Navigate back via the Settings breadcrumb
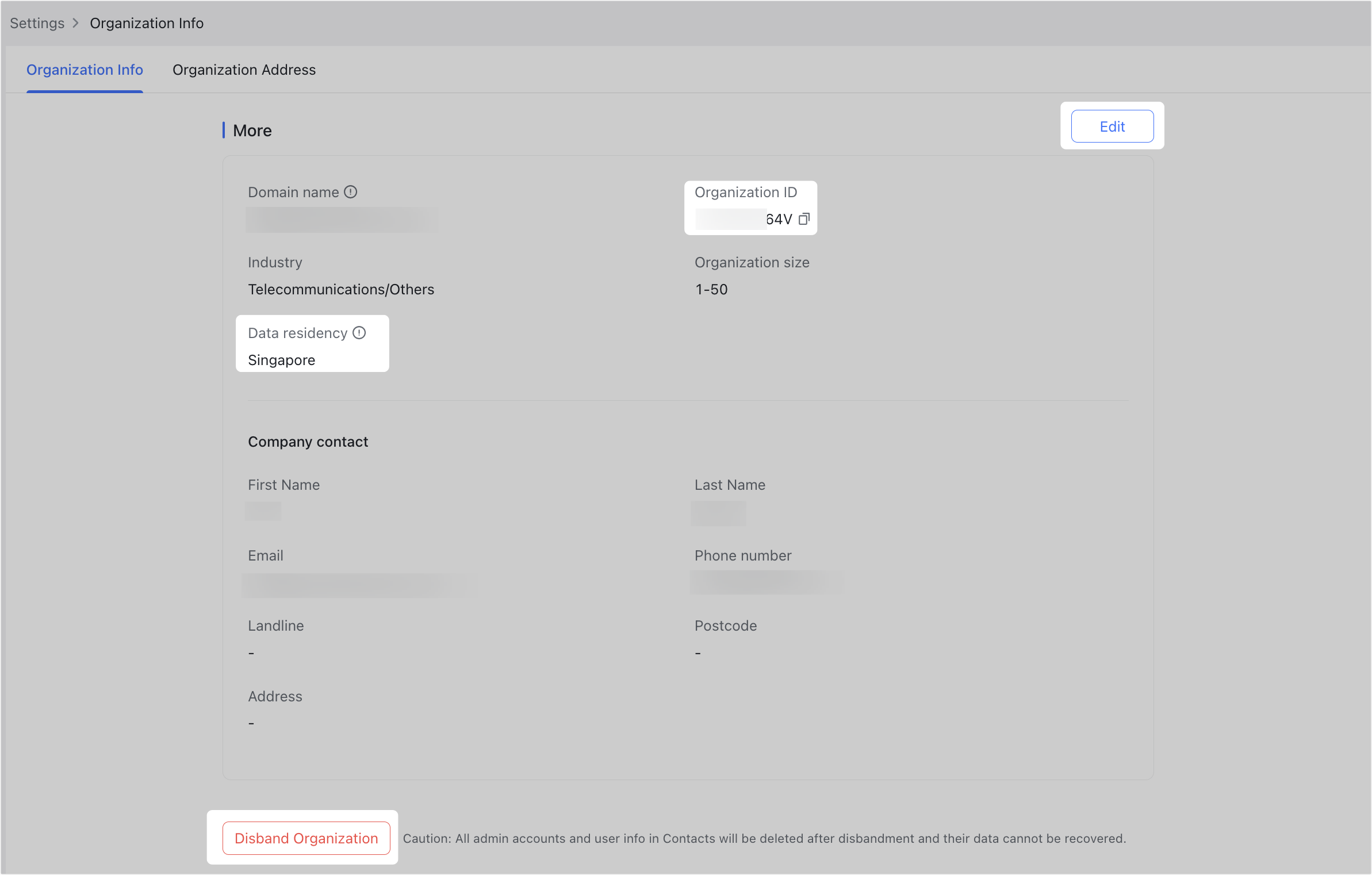Screen dimensions: 1372x875 click(x=36, y=23)
